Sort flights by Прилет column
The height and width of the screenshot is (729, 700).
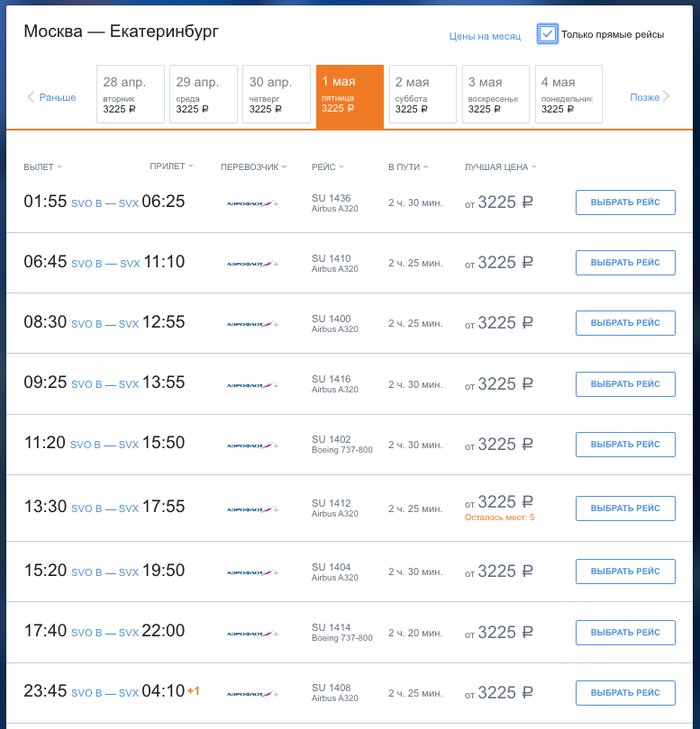(x=171, y=166)
